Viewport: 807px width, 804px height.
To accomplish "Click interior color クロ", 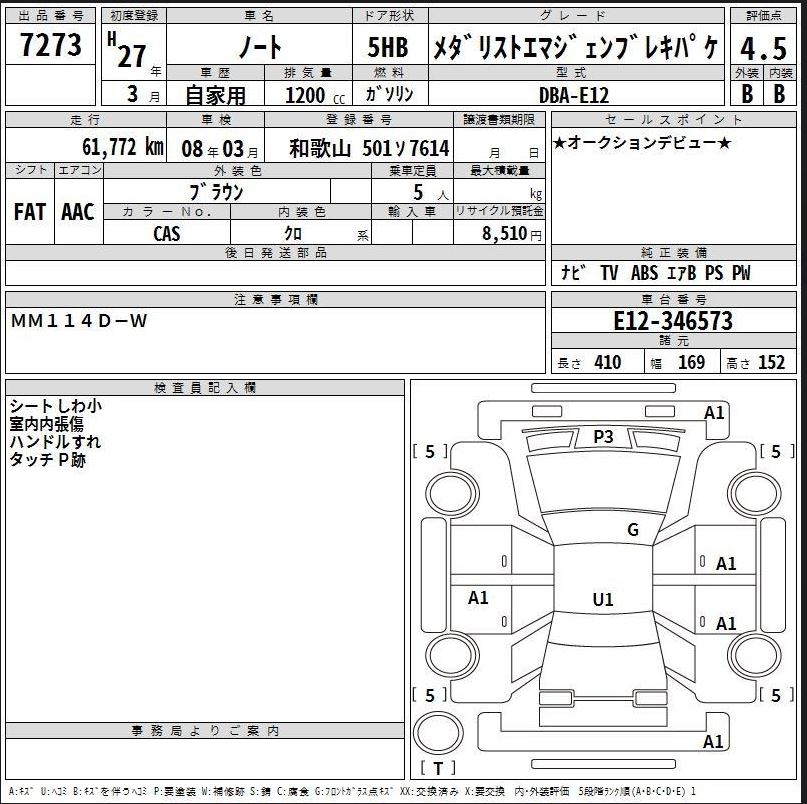I will tap(293, 233).
